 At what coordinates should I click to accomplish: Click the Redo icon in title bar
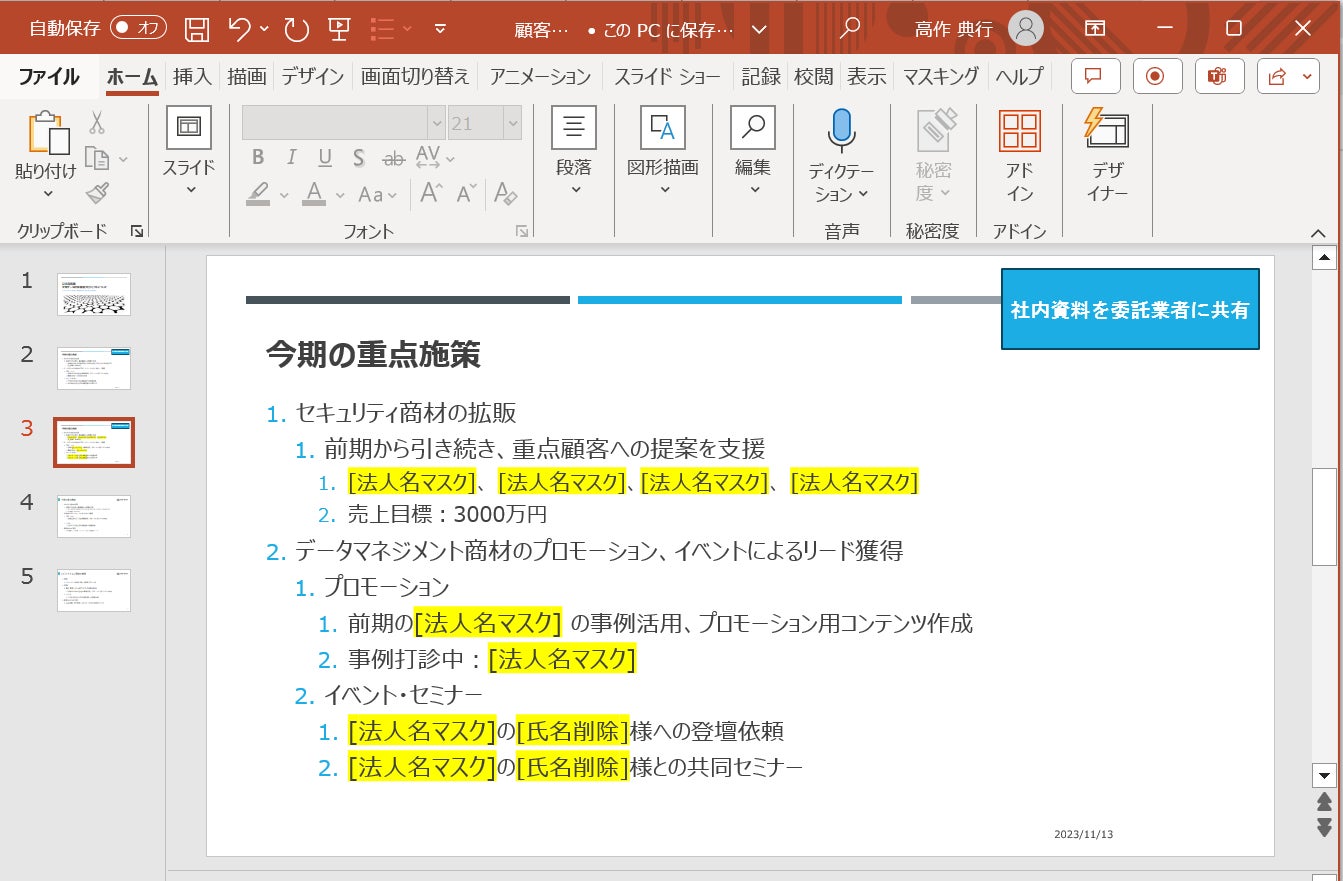point(296,29)
